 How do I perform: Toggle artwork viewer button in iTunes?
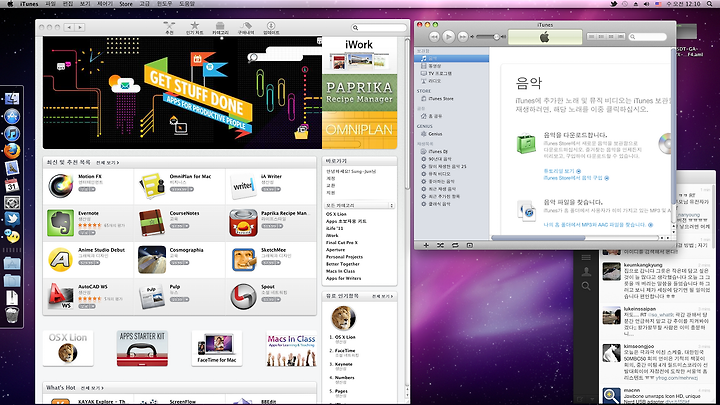pos(469,245)
